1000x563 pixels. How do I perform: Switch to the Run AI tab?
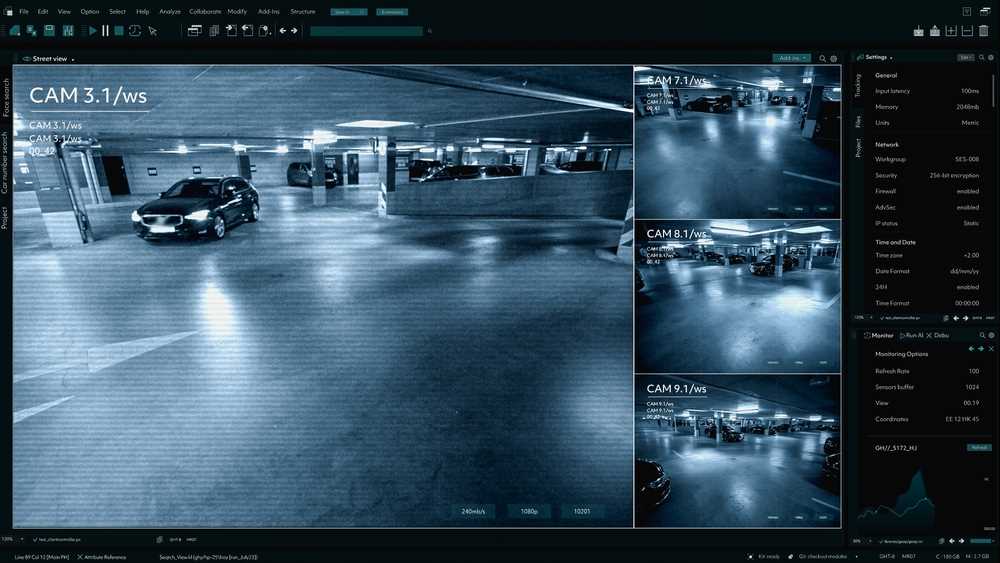pos(912,335)
